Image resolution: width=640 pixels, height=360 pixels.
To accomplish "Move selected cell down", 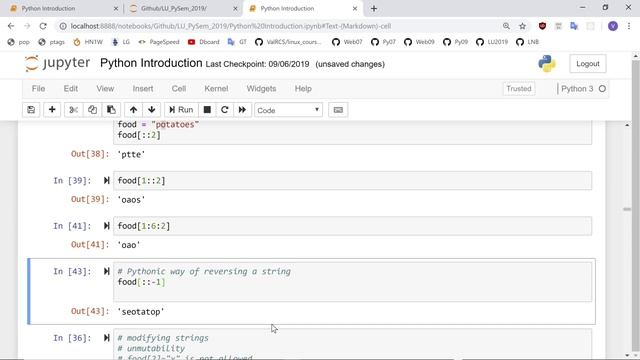I will pos(151,110).
